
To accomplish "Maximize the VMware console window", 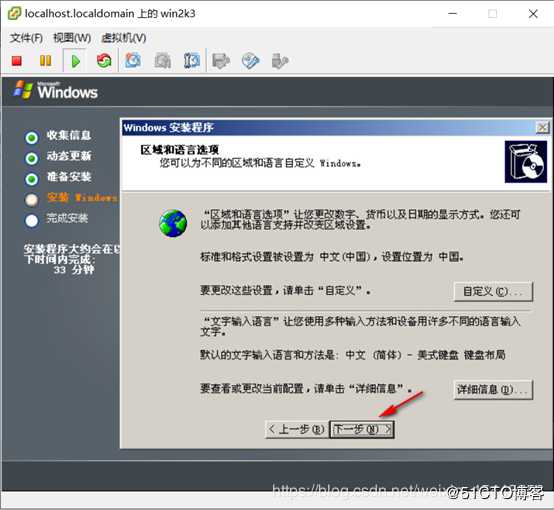I will (x=493, y=13).
